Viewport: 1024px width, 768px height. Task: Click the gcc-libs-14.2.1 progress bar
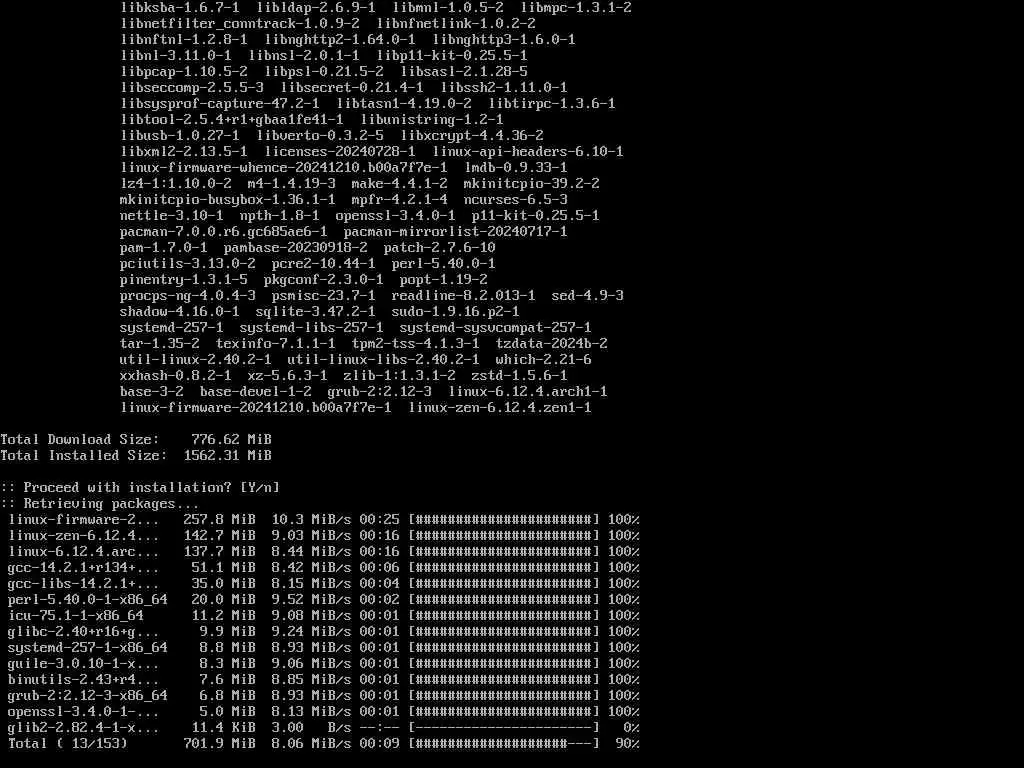coord(504,584)
